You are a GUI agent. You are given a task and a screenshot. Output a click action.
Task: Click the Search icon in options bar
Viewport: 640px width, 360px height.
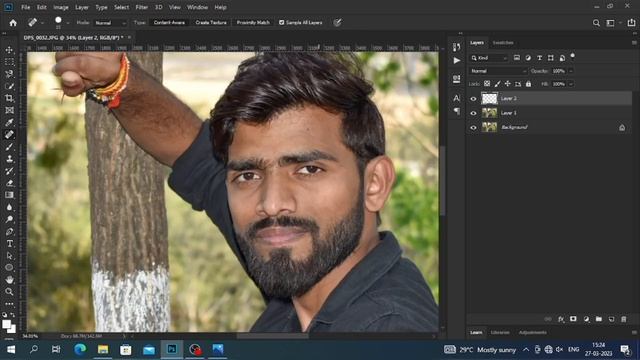pos(596,23)
